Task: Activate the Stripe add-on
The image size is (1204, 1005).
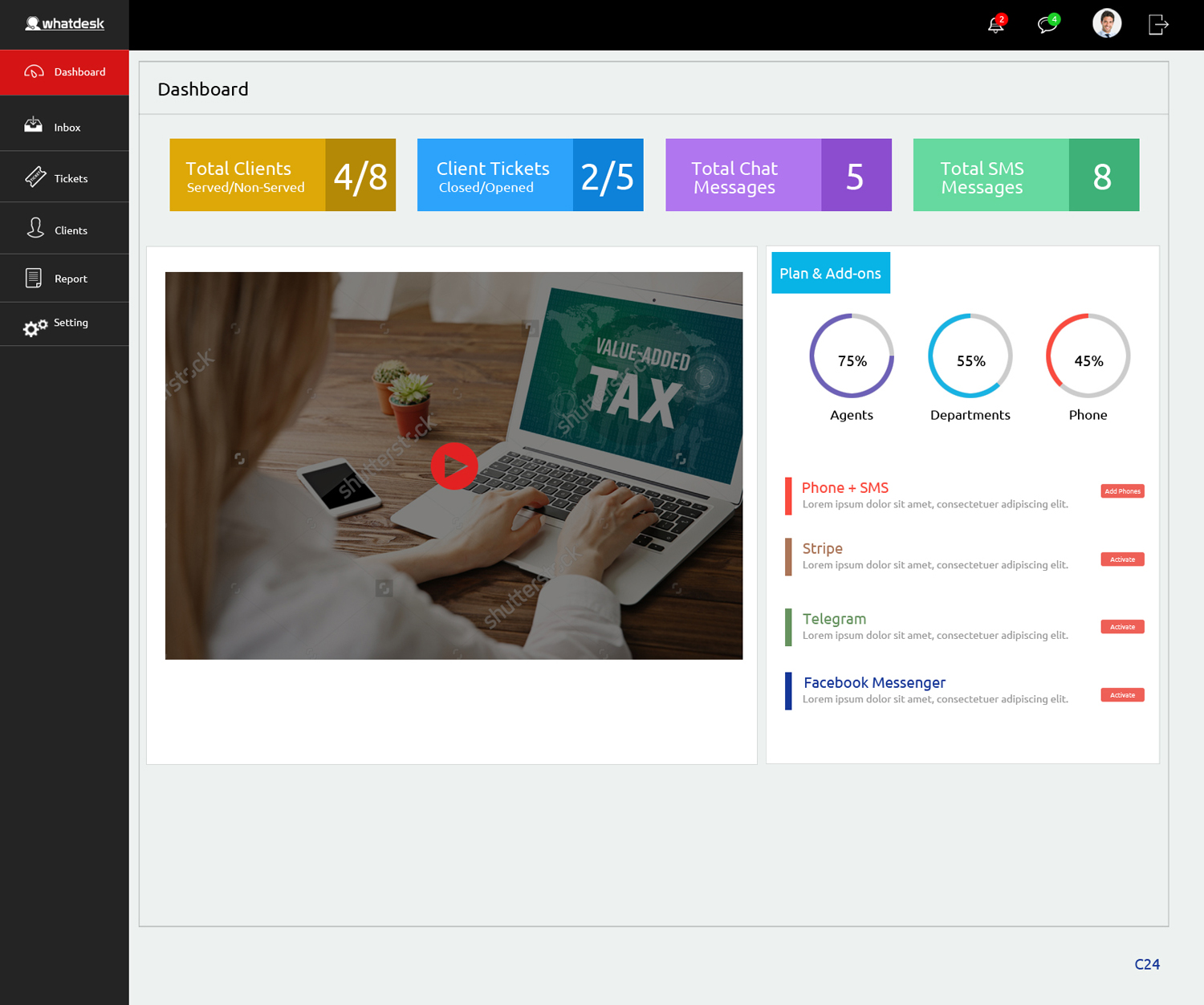Action: coord(1121,559)
